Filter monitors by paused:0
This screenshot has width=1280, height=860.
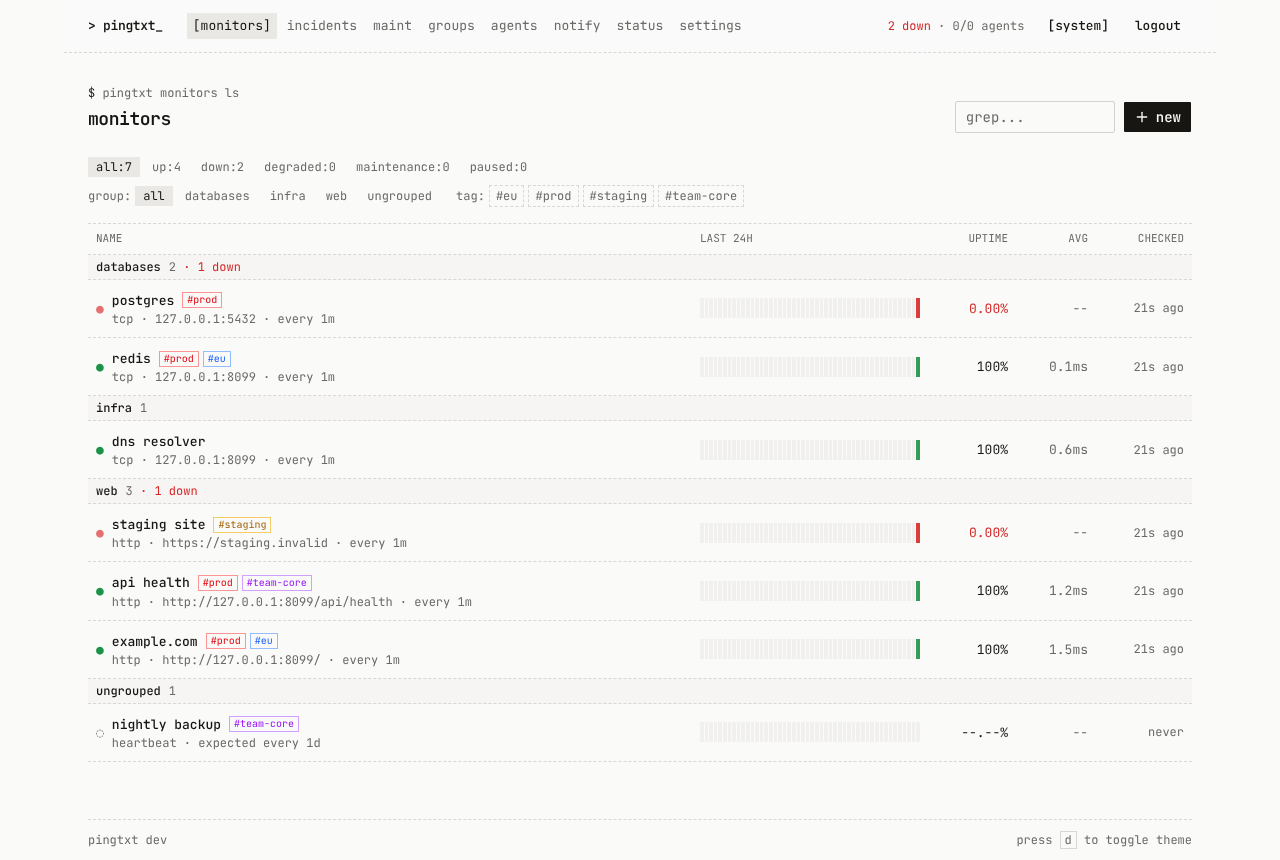point(498,167)
